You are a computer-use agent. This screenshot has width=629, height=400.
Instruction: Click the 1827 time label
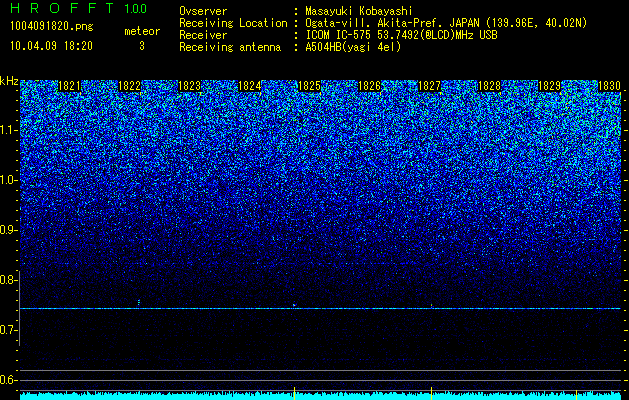[430, 86]
